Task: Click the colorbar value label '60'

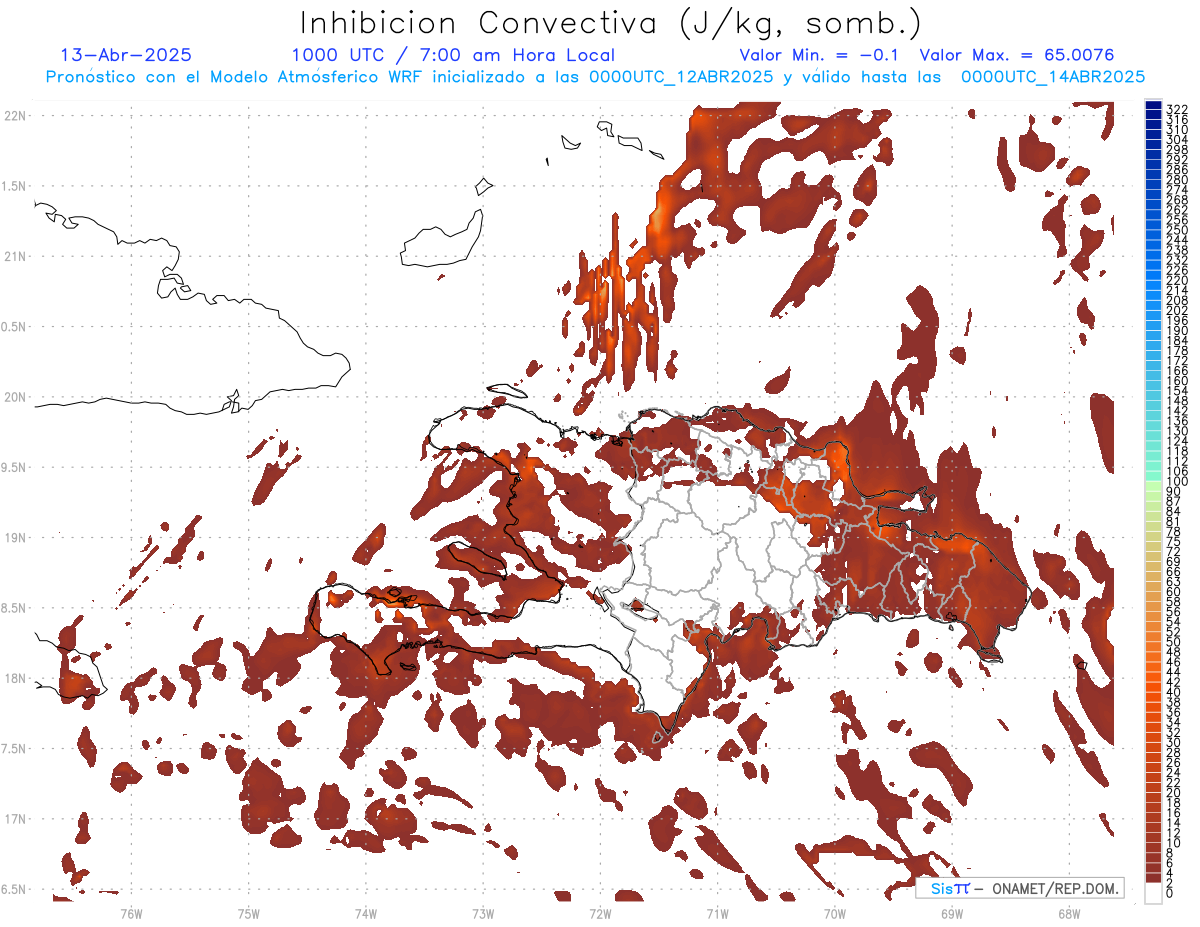Action: point(1174,592)
